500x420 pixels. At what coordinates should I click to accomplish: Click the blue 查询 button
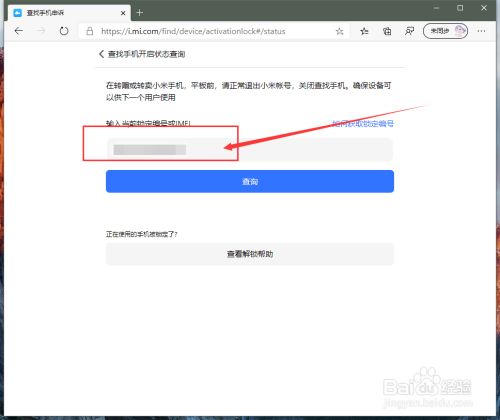point(250,181)
